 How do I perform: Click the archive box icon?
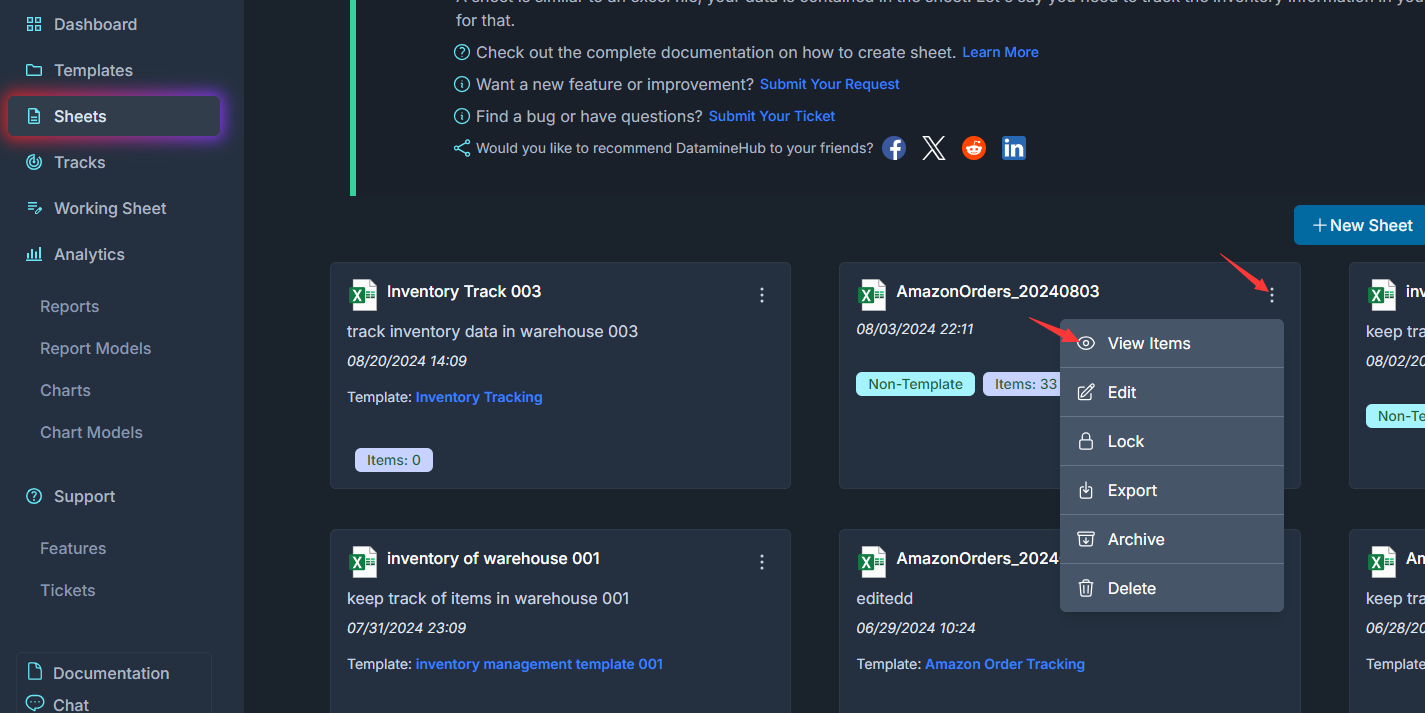coord(1086,539)
